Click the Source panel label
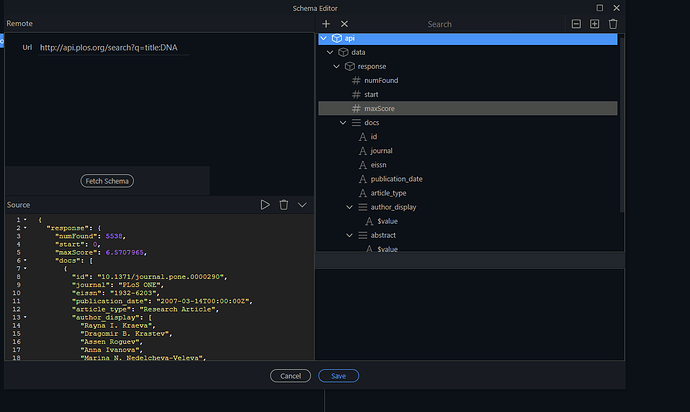The image size is (690, 412). (18, 205)
